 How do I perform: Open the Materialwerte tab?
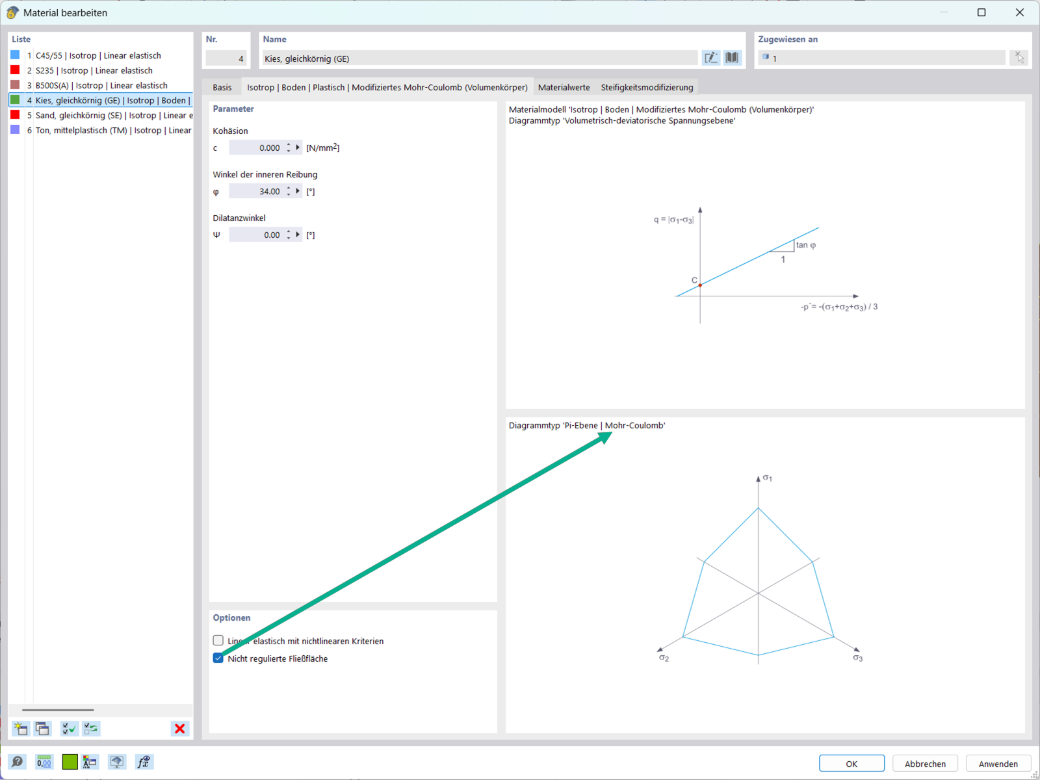(564, 87)
